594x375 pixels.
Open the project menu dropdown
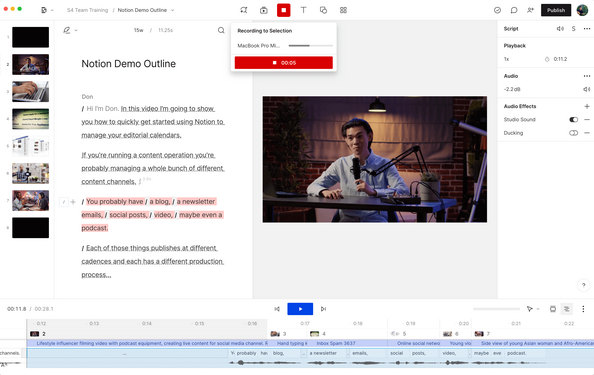(47, 10)
